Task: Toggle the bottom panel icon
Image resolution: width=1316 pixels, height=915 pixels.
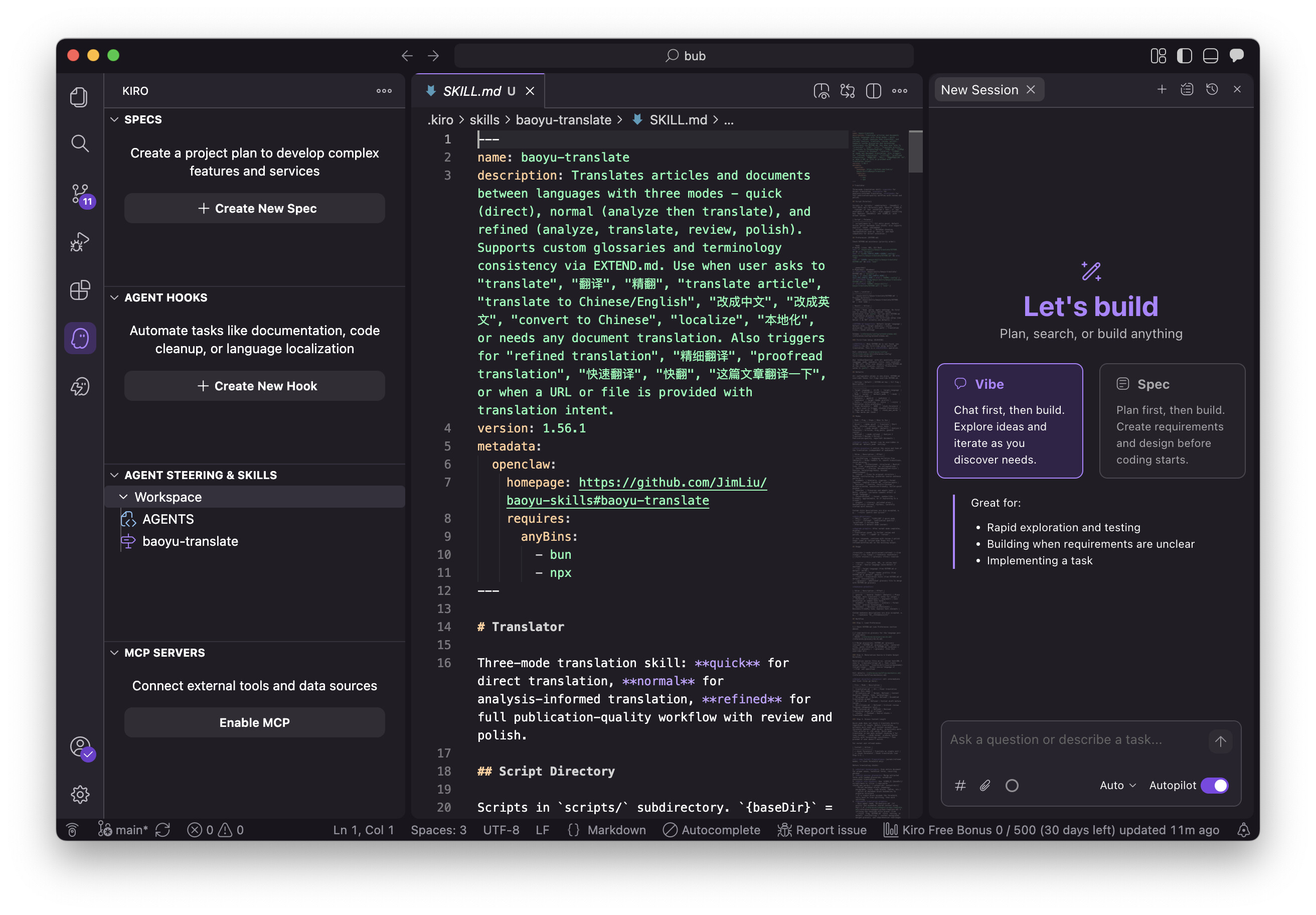Action: (1211, 56)
